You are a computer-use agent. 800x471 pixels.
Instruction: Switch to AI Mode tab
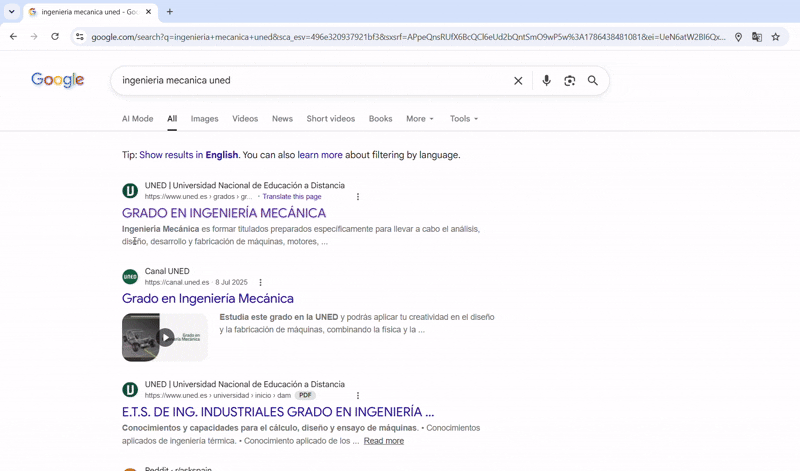point(137,118)
